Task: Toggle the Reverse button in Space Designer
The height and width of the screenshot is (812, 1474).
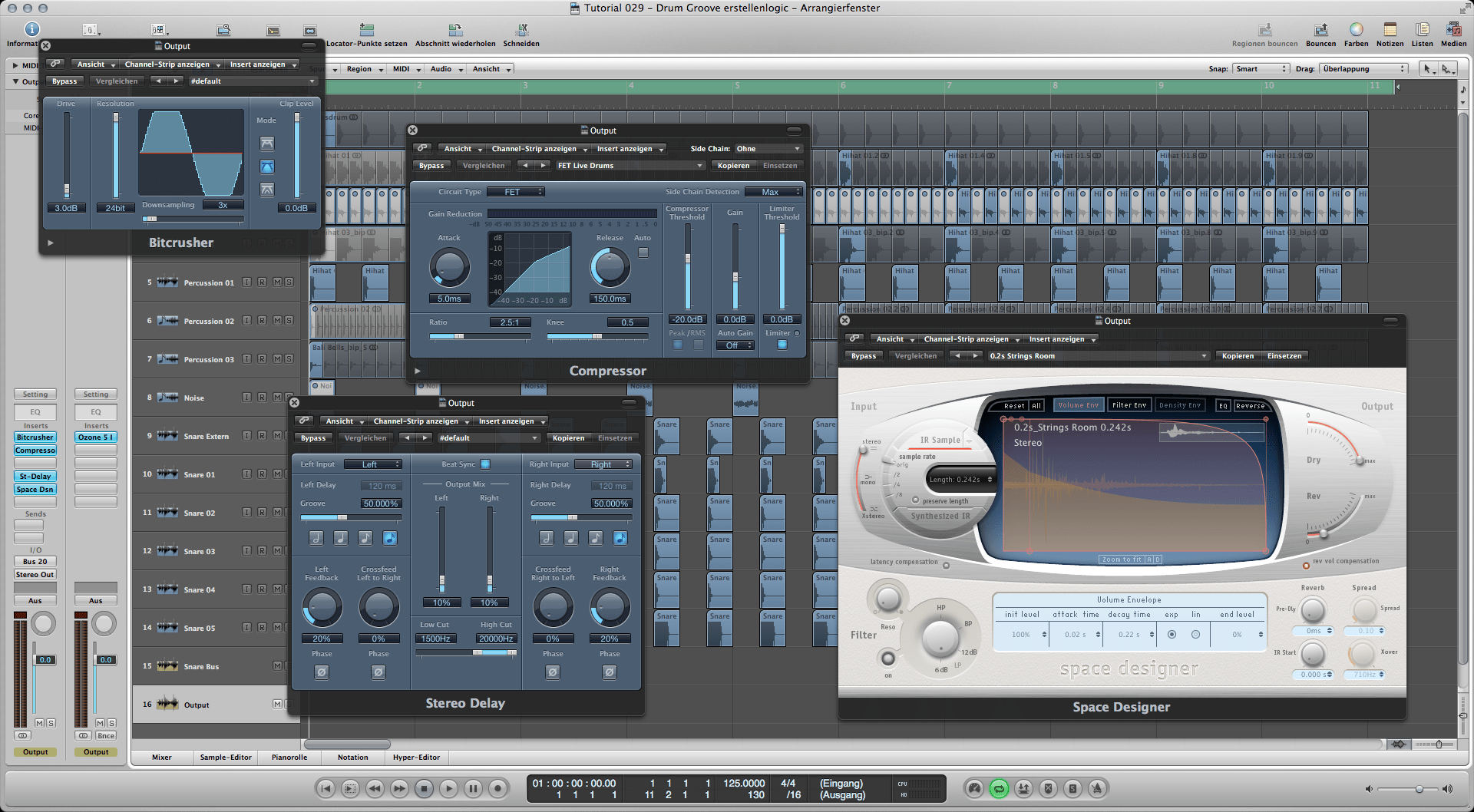Action: click(x=1250, y=405)
